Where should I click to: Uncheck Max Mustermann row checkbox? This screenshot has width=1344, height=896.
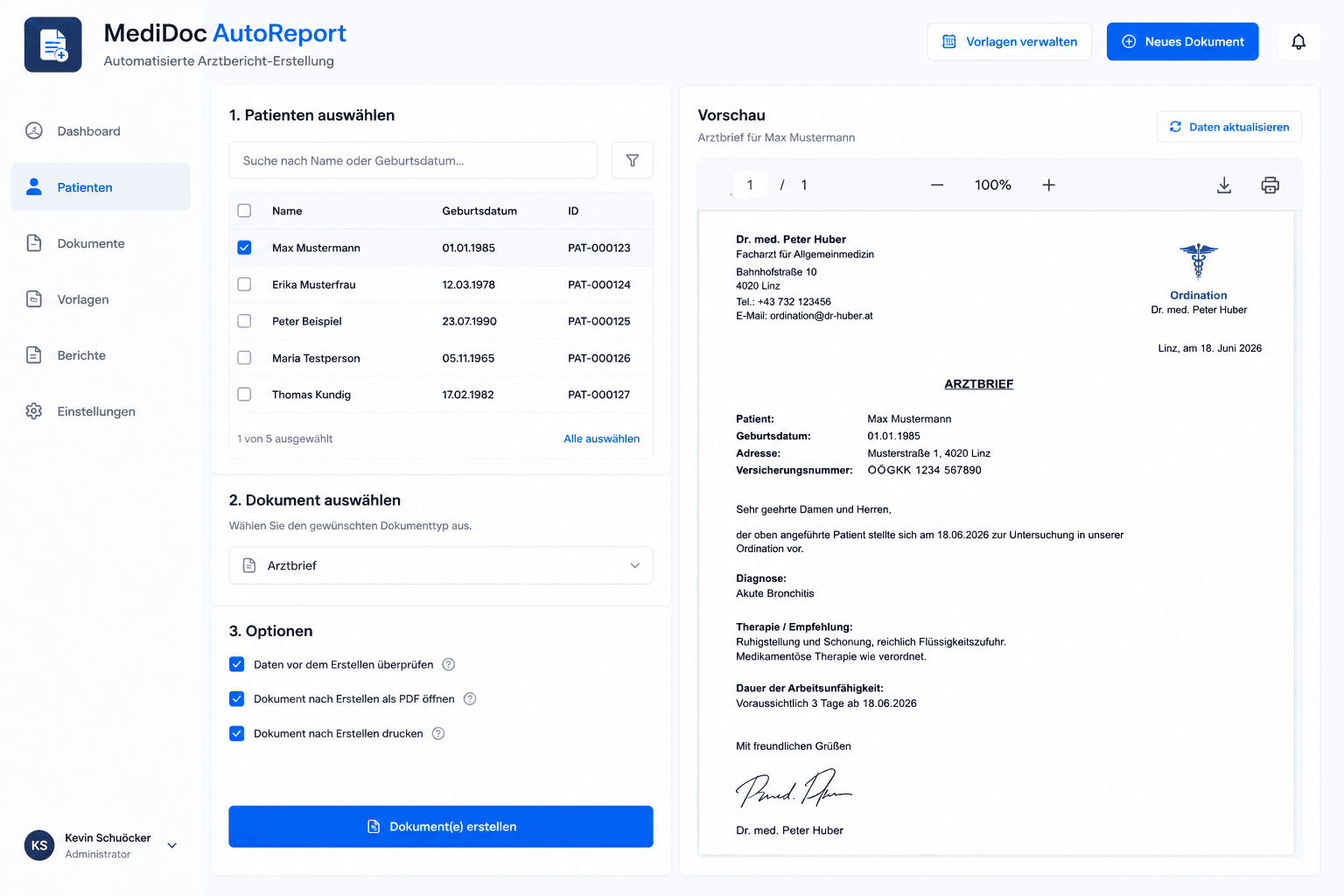244,248
